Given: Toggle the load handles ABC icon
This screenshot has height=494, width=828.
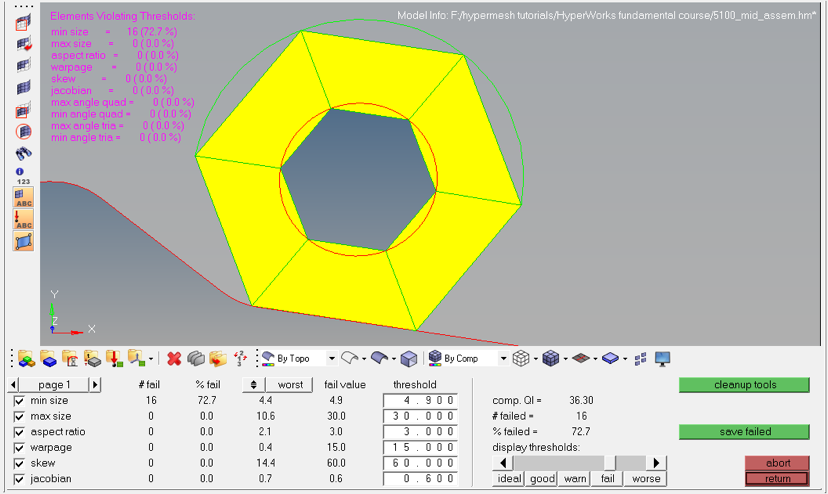Looking at the screenshot, I should coord(23,219).
